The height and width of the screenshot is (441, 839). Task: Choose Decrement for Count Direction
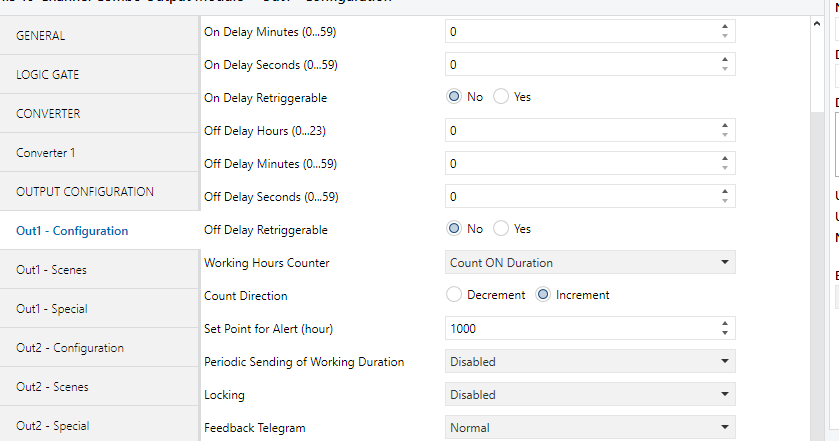tap(454, 295)
